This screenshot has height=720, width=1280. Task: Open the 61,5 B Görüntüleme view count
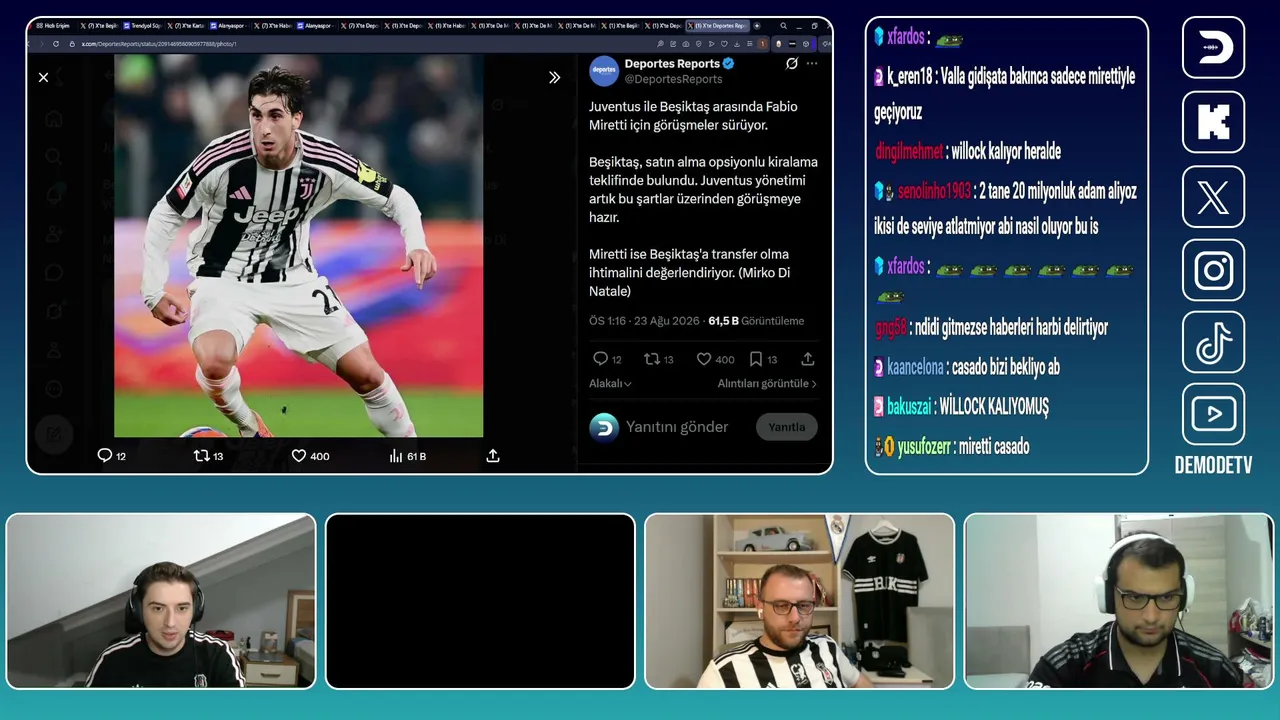[756, 321]
